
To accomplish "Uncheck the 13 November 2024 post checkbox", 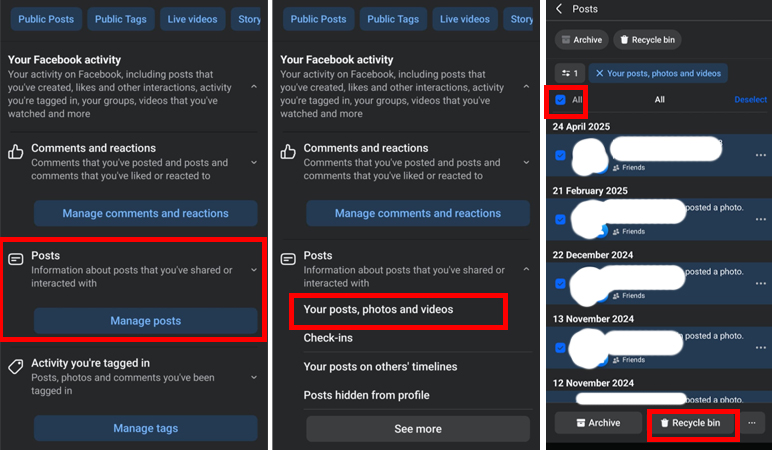I will pyautogui.click(x=560, y=348).
